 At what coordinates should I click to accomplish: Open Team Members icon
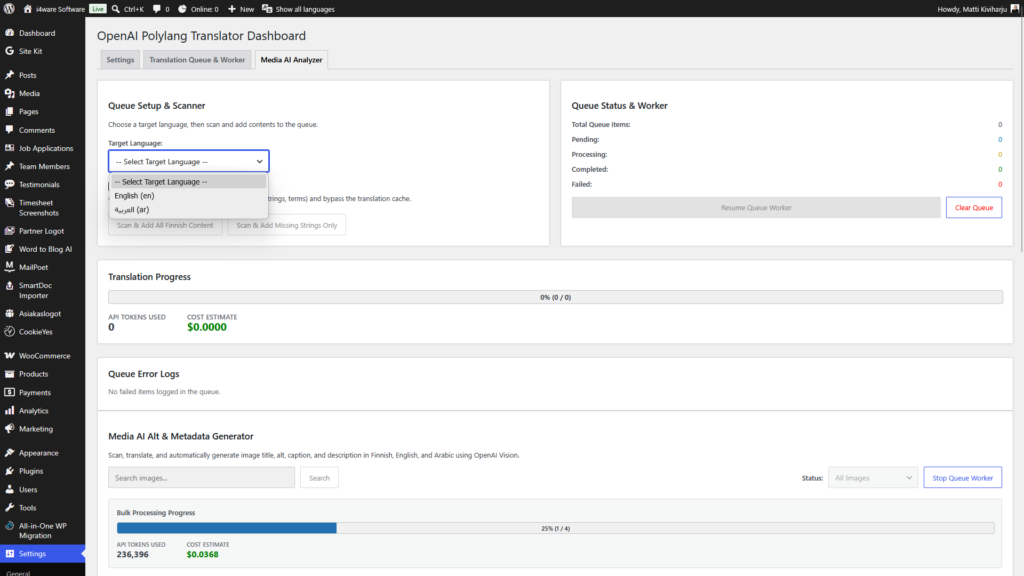coord(9,167)
